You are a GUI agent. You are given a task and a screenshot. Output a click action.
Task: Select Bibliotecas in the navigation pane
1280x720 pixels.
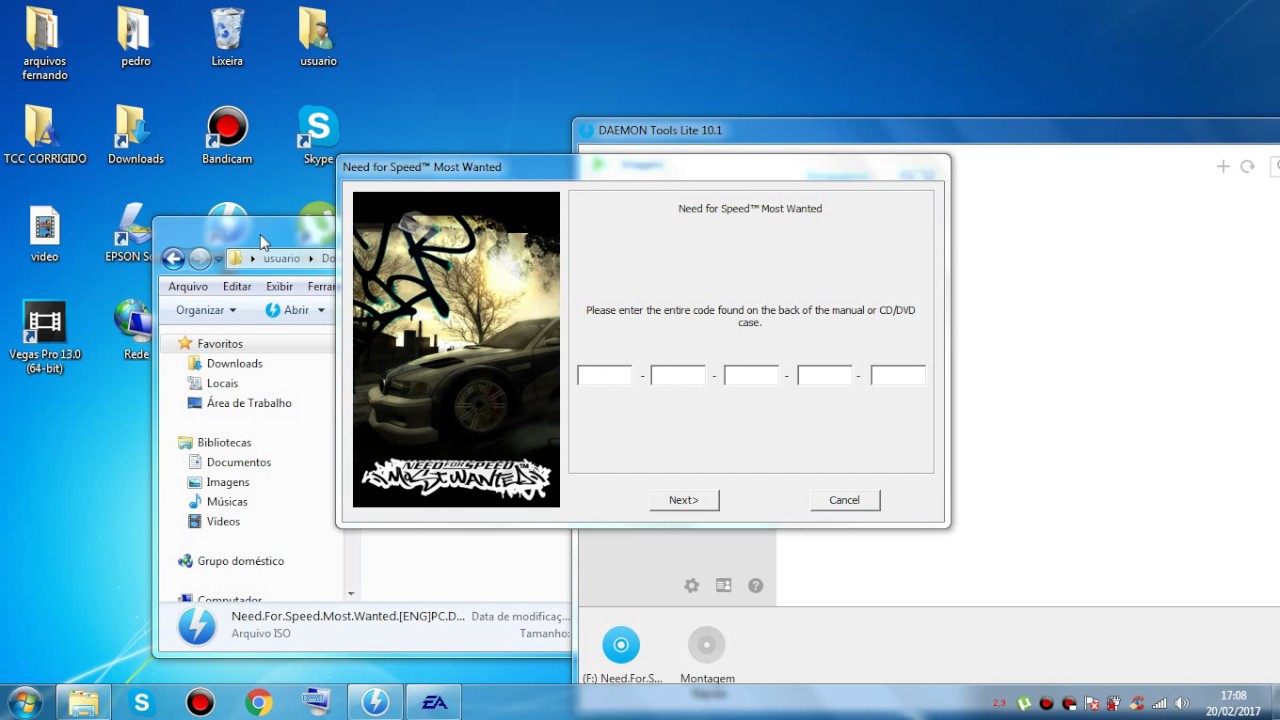tap(214, 442)
